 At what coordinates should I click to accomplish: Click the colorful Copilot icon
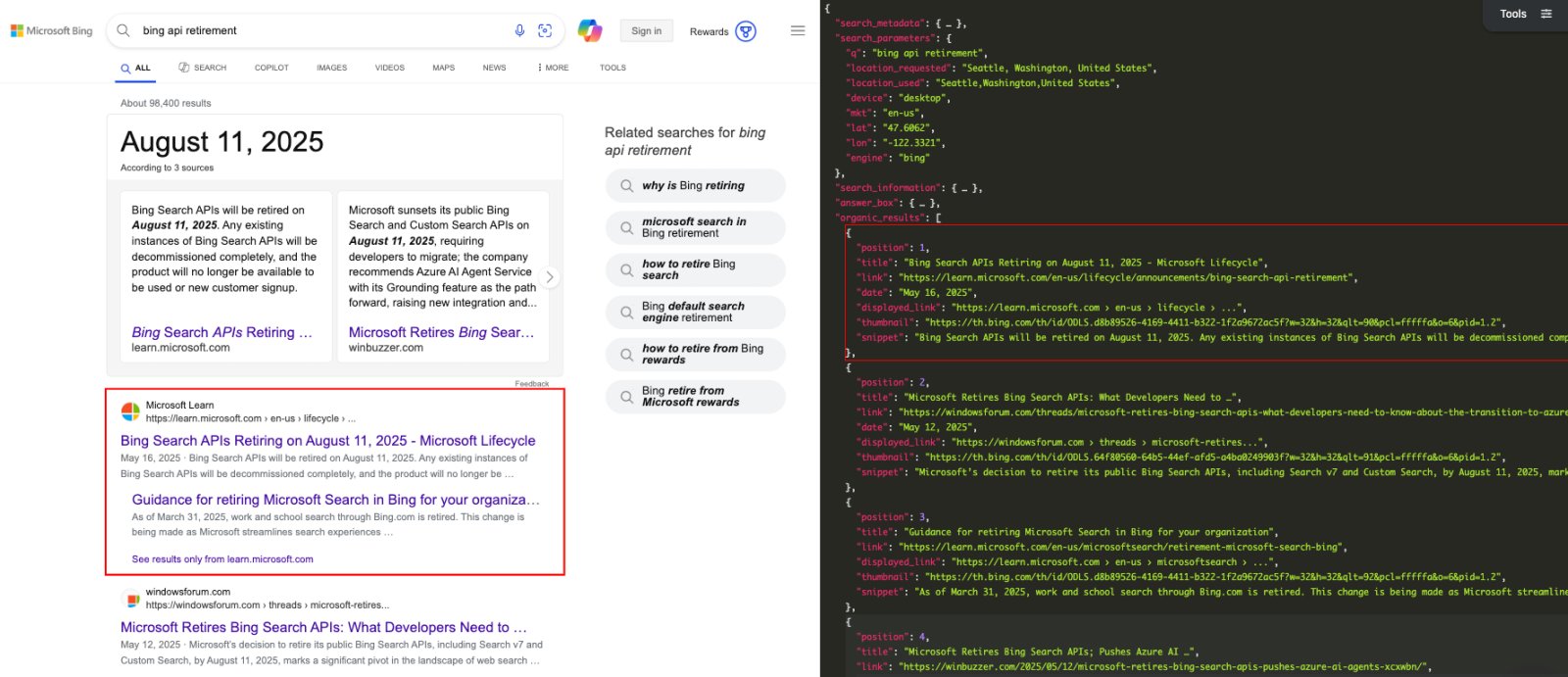tap(590, 30)
